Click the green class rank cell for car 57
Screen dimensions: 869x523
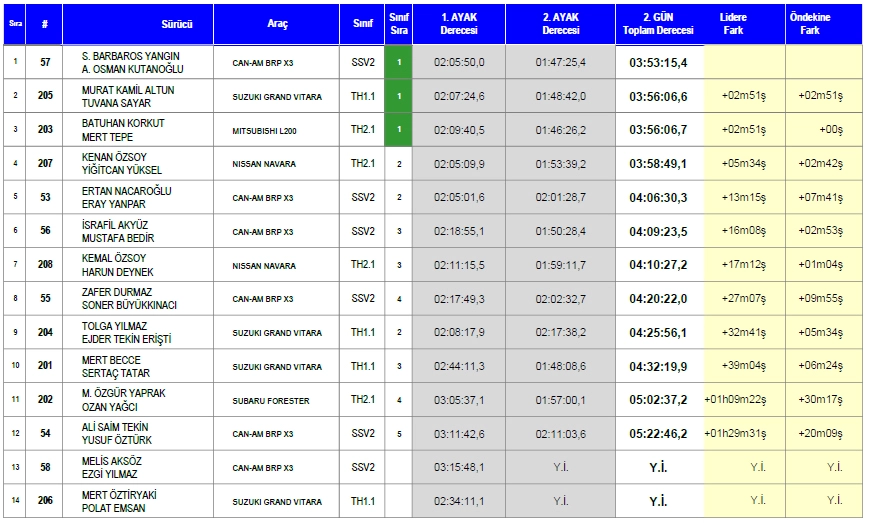398,62
